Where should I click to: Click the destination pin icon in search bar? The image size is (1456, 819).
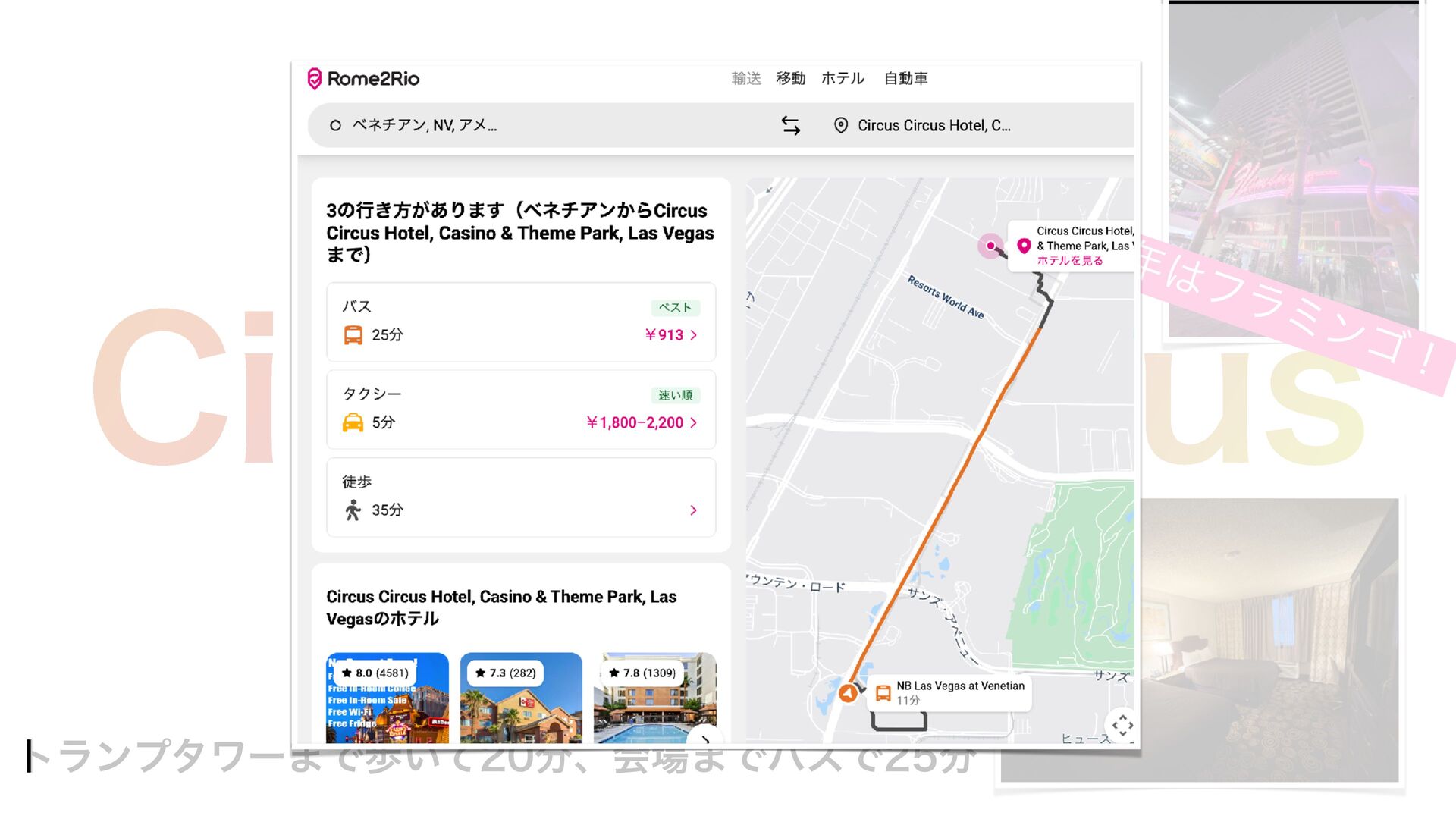click(x=840, y=125)
